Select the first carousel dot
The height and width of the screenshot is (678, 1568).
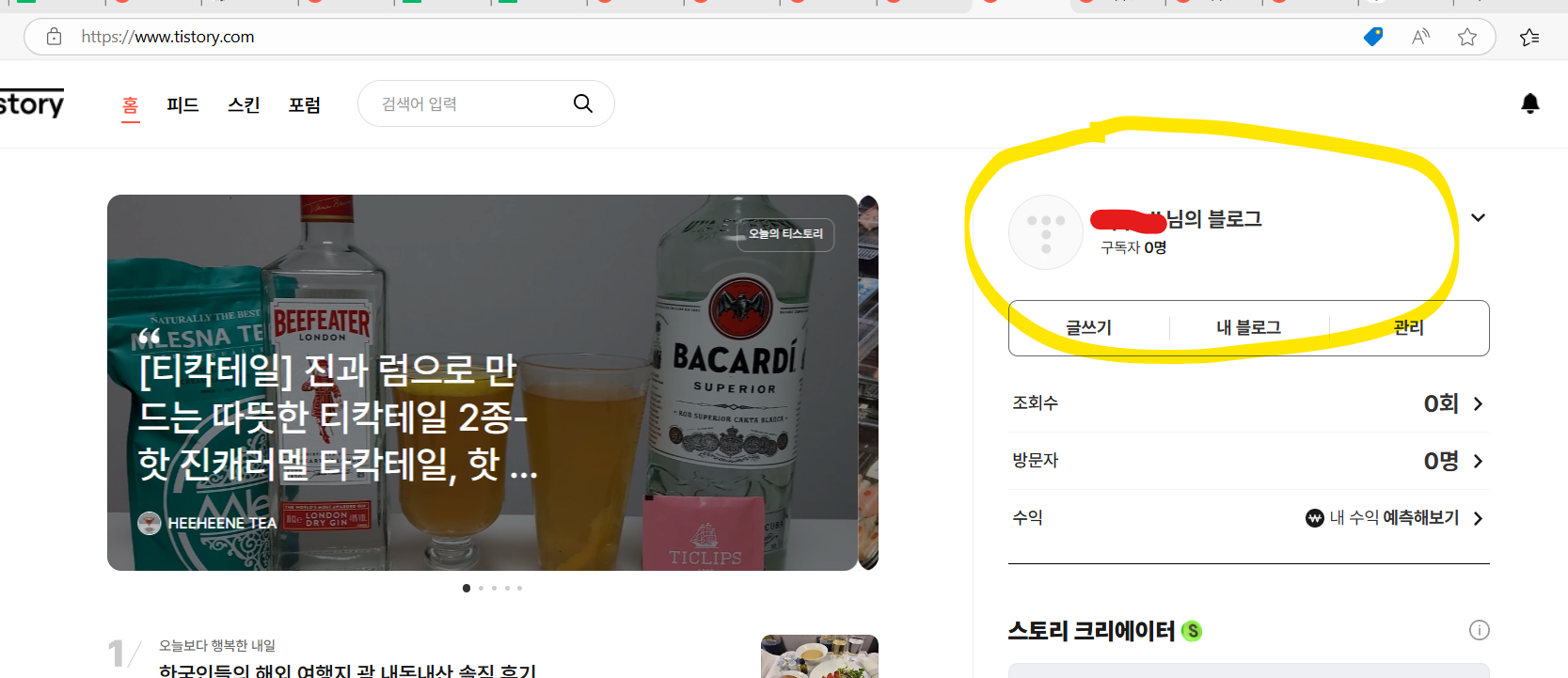[467, 588]
